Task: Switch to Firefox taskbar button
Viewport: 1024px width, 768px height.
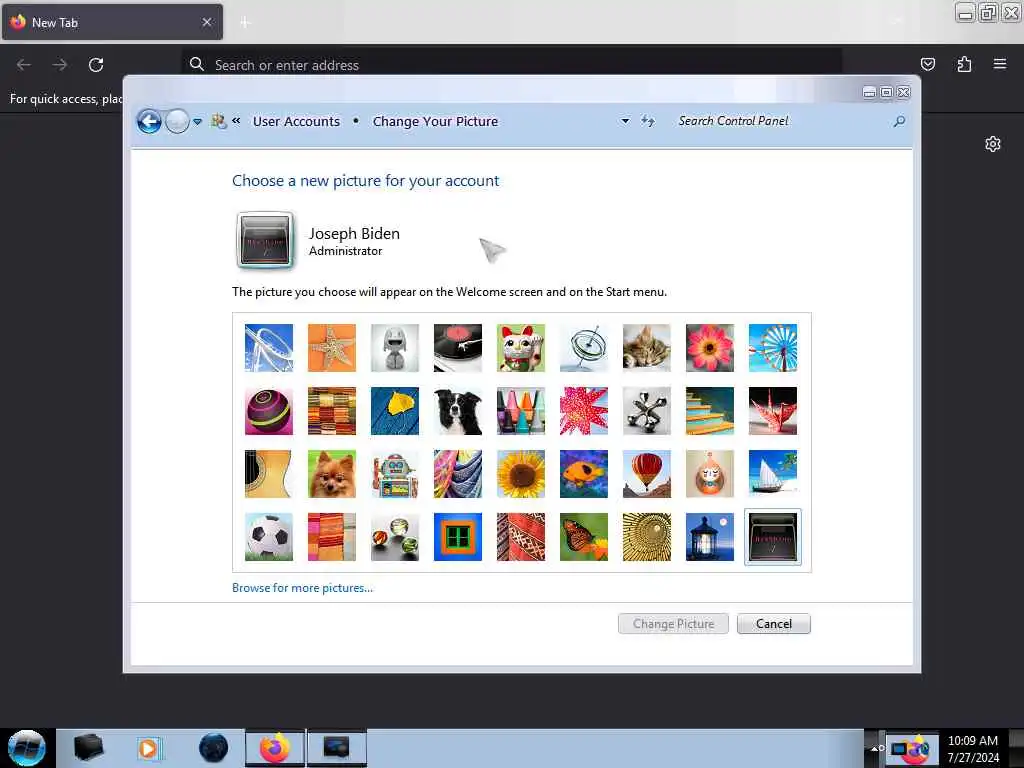Action: [275, 748]
